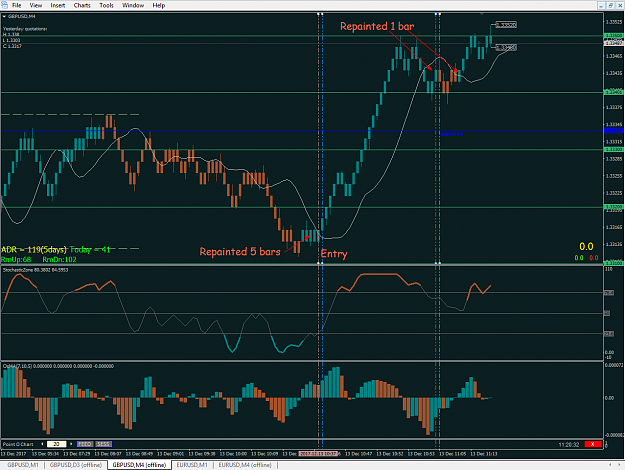The height and width of the screenshot is (470, 625).
Task: Switch to the EURUSD,M4 (offline) chart tab
Action: (245, 465)
